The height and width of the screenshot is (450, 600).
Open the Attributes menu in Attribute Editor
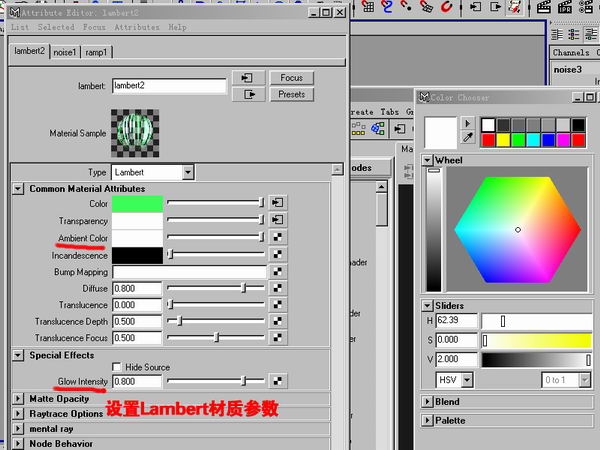[x=137, y=27]
